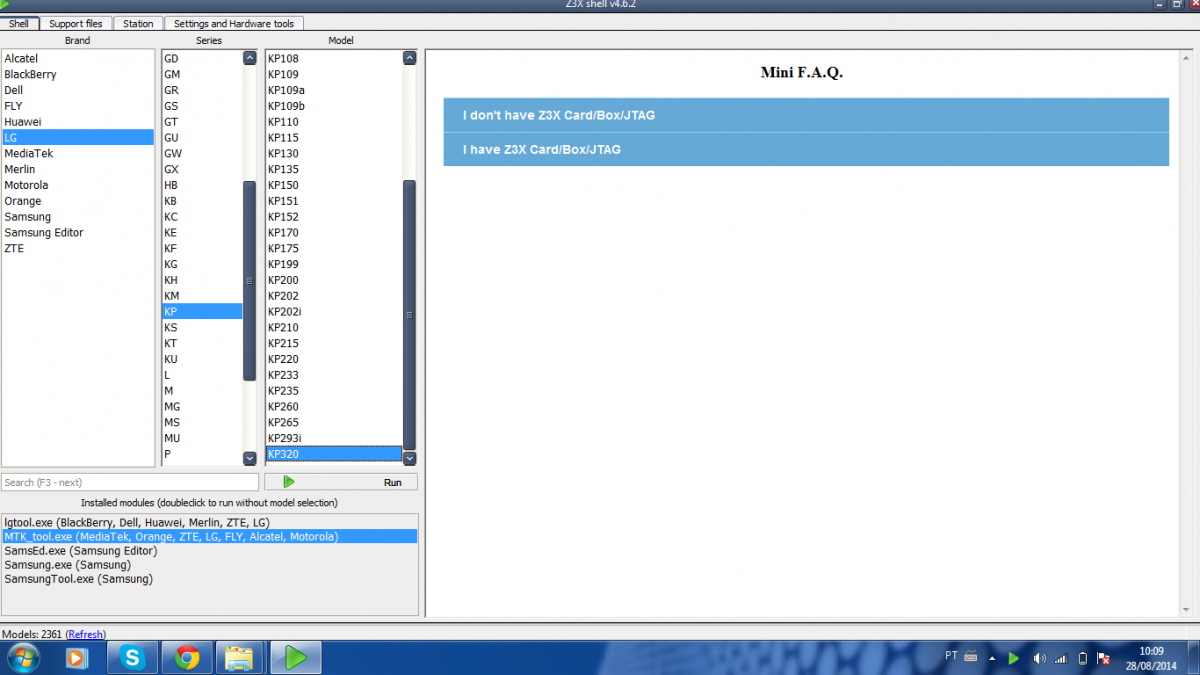Select SamsungTool.exe module
This screenshot has height=675, width=1200.
pos(209,578)
